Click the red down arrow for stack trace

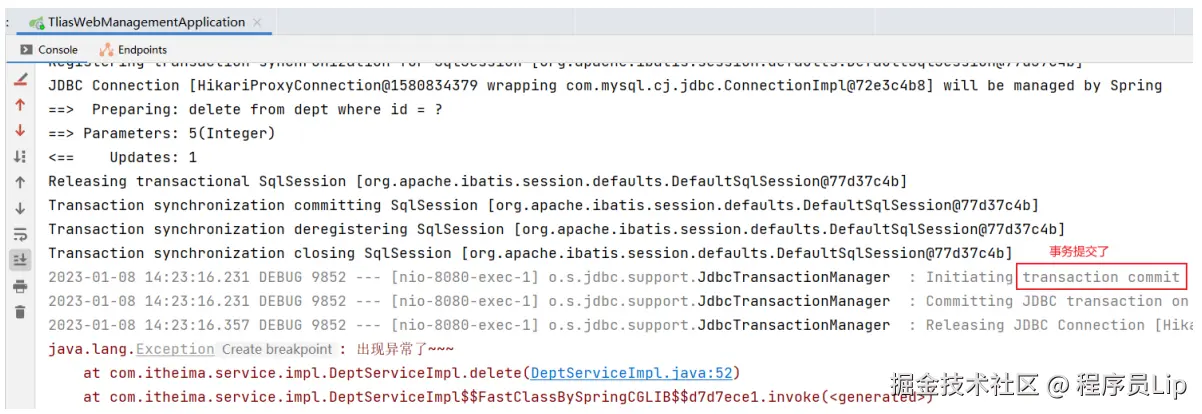[20, 131]
